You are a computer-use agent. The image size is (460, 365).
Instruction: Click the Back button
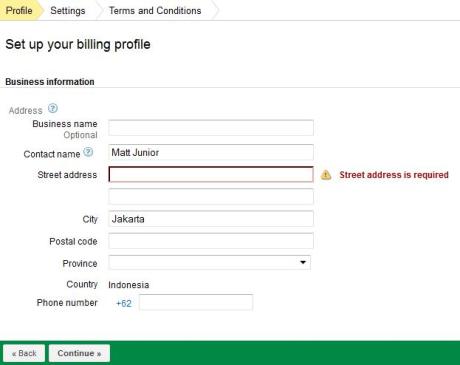24,353
